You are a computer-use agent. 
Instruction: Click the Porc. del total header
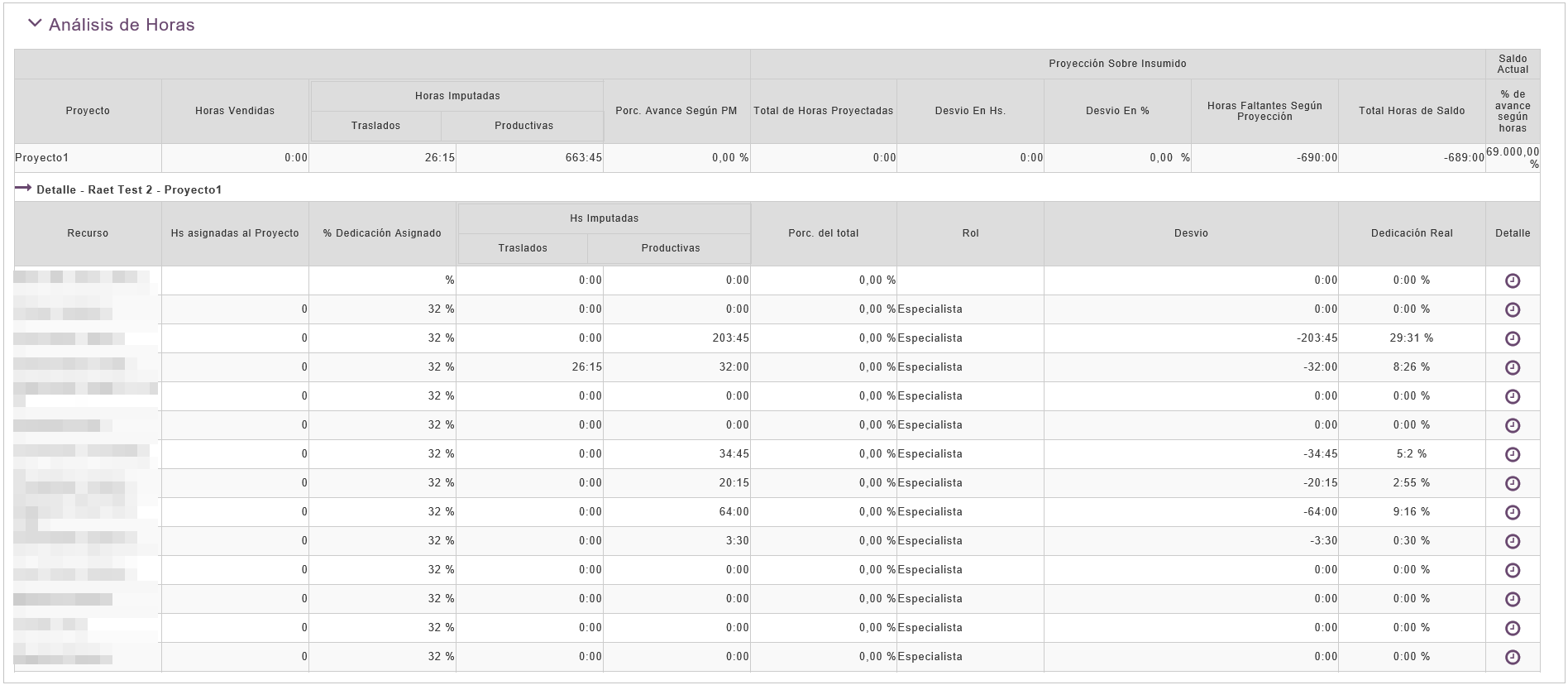(x=823, y=233)
